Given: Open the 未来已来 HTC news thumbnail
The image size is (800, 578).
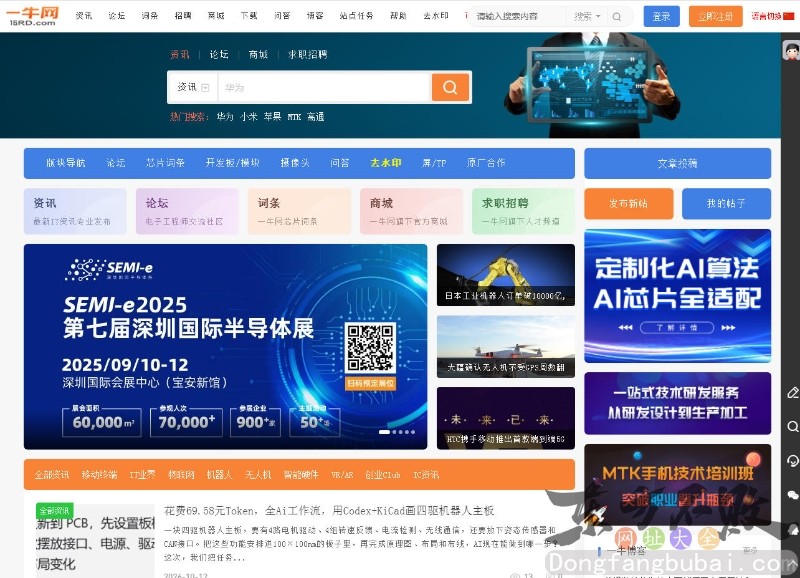Looking at the screenshot, I should click(x=506, y=418).
